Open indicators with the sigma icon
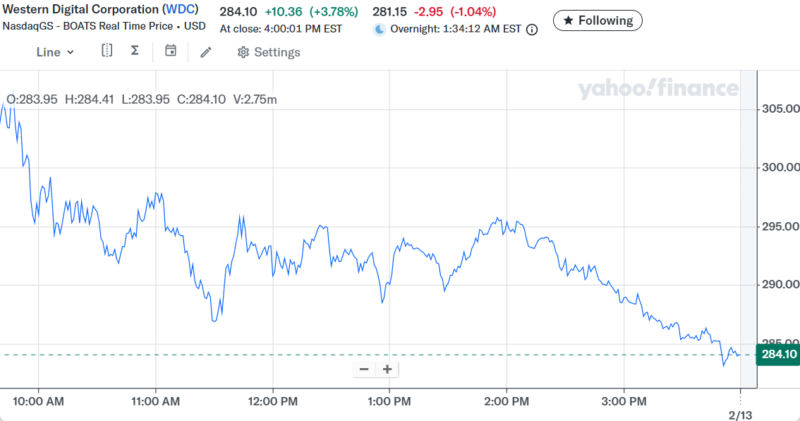Image resolution: width=800 pixels, height=421 pixels. click(x=135, y=51)
